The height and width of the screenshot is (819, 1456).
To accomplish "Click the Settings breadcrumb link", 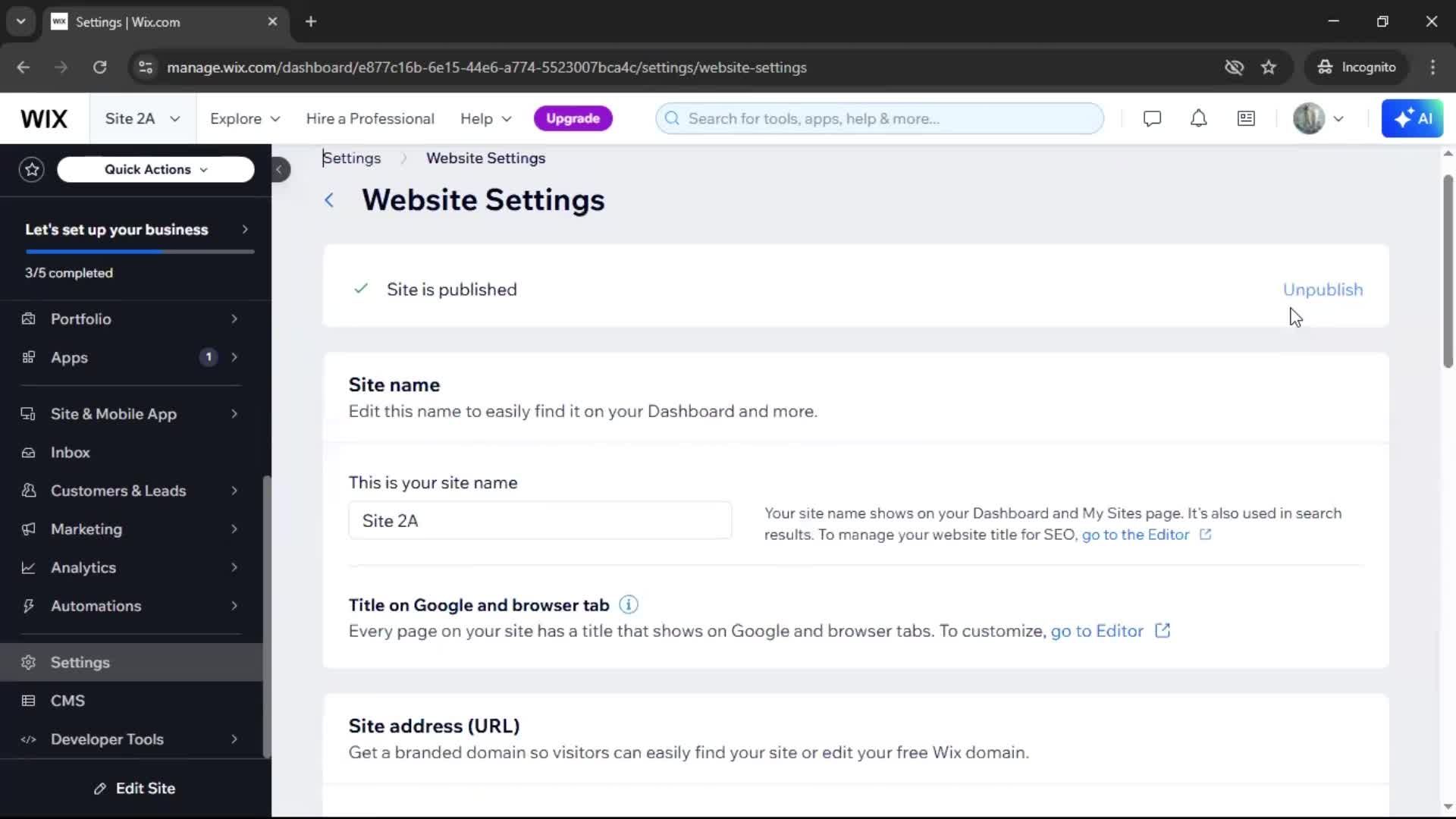I will tap(352, 158).
